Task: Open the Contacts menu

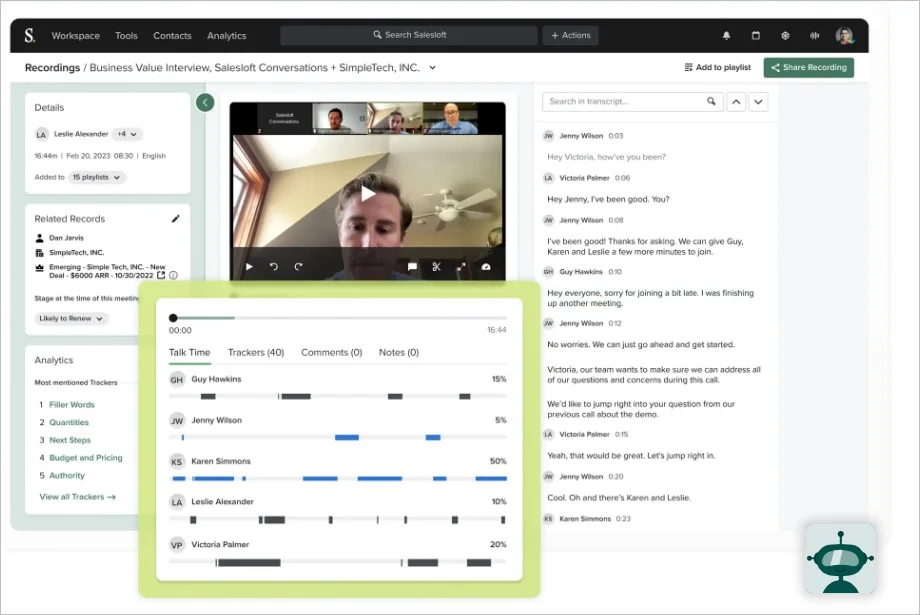Action: (172, 36)
